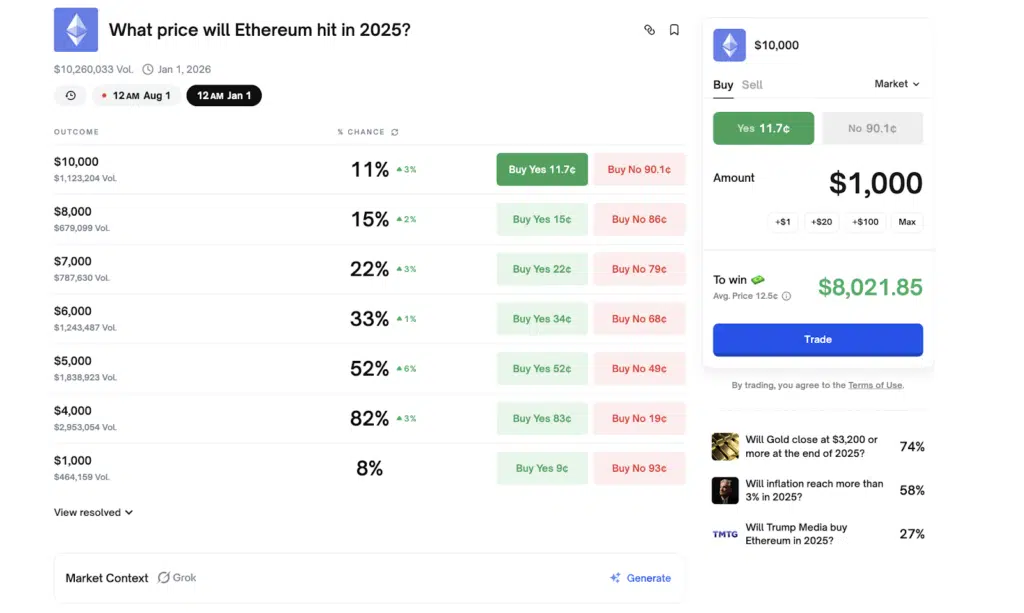Open the Terms of Use link
Screen dimensions: 1024x613
[875, 385]
